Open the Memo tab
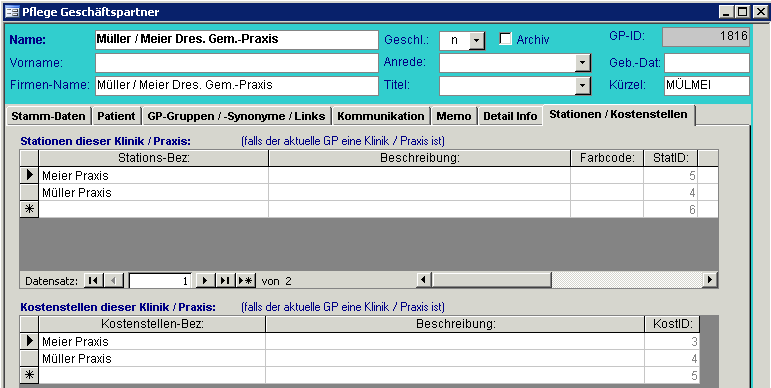The image size is (771, 388). tap(454, 117)
